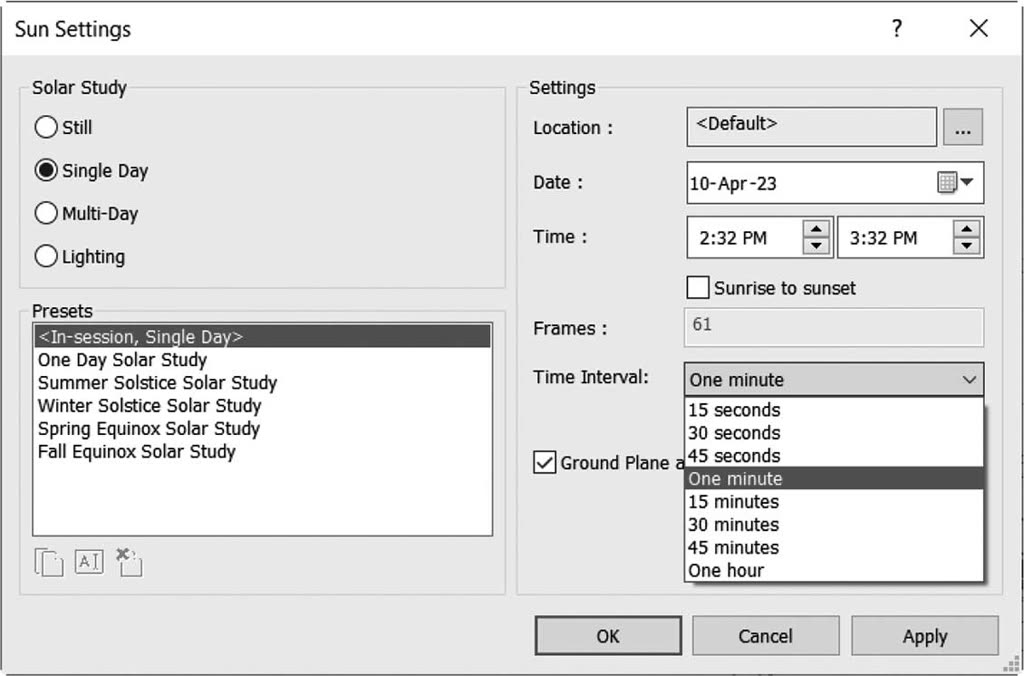Choose 30 seconds time interval

point(834,433)
